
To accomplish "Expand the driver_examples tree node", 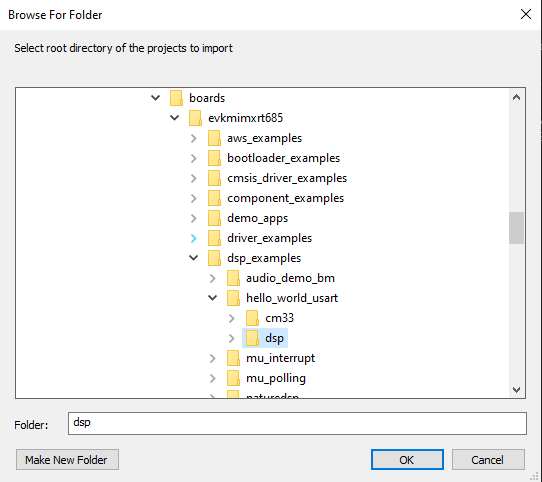I will (x=194, y=238).
